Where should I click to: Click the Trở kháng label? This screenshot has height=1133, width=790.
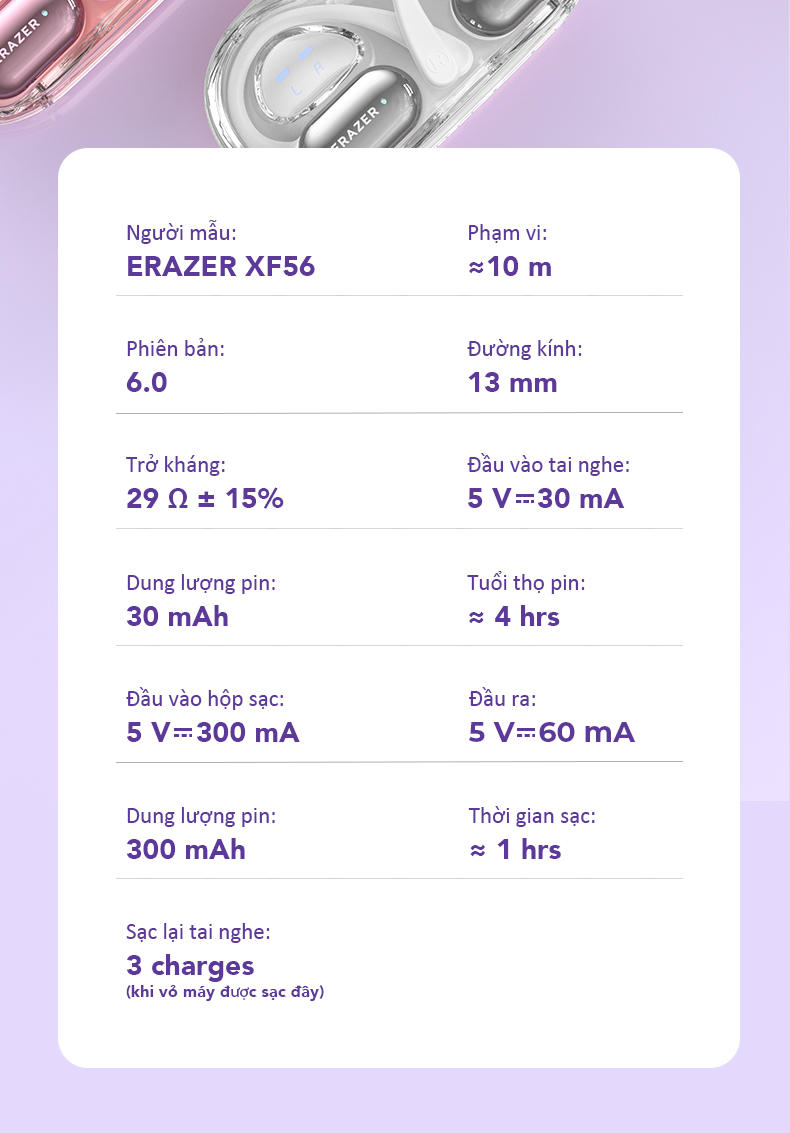176,465
